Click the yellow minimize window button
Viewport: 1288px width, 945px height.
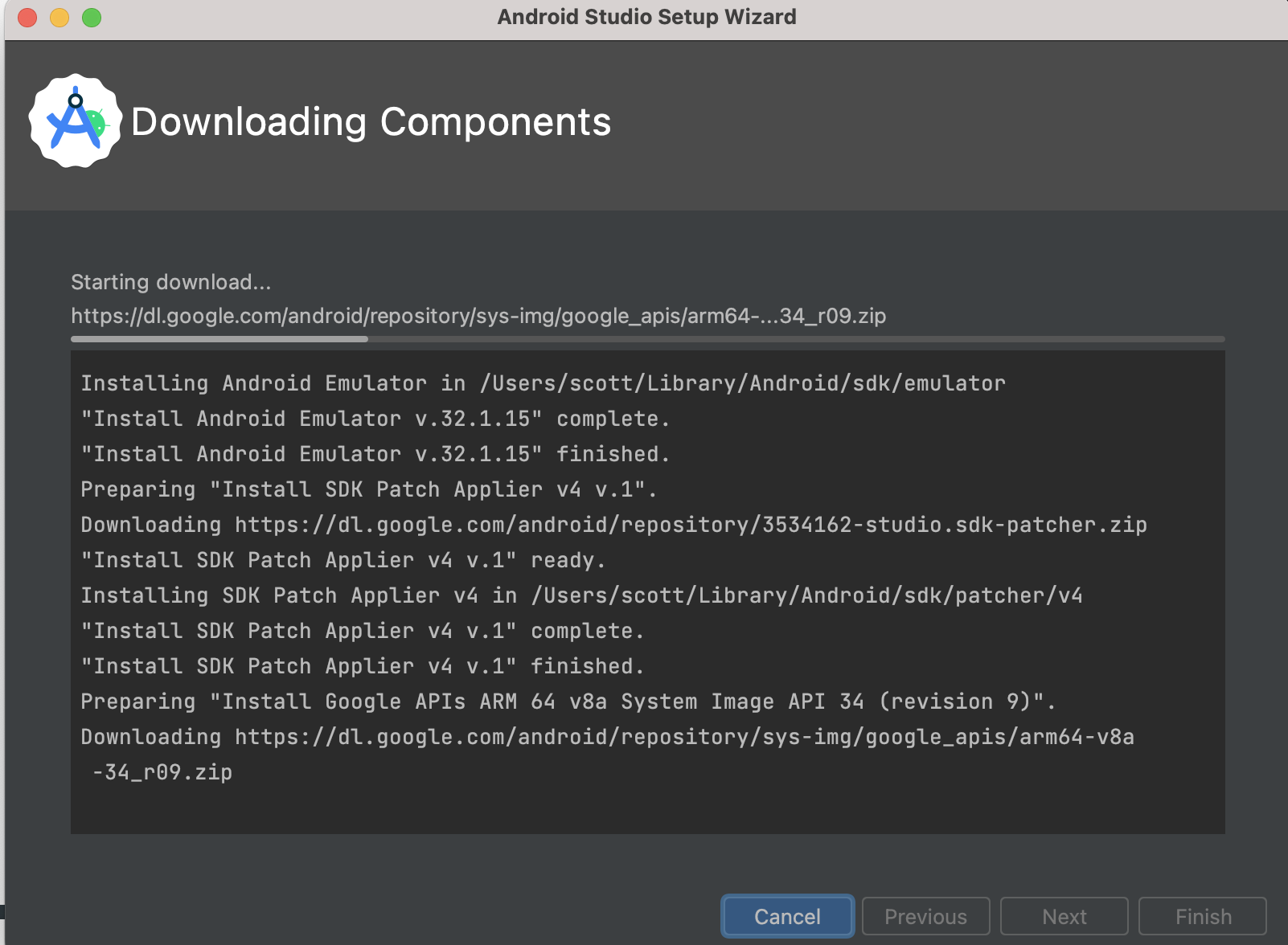tap(59, 17)
